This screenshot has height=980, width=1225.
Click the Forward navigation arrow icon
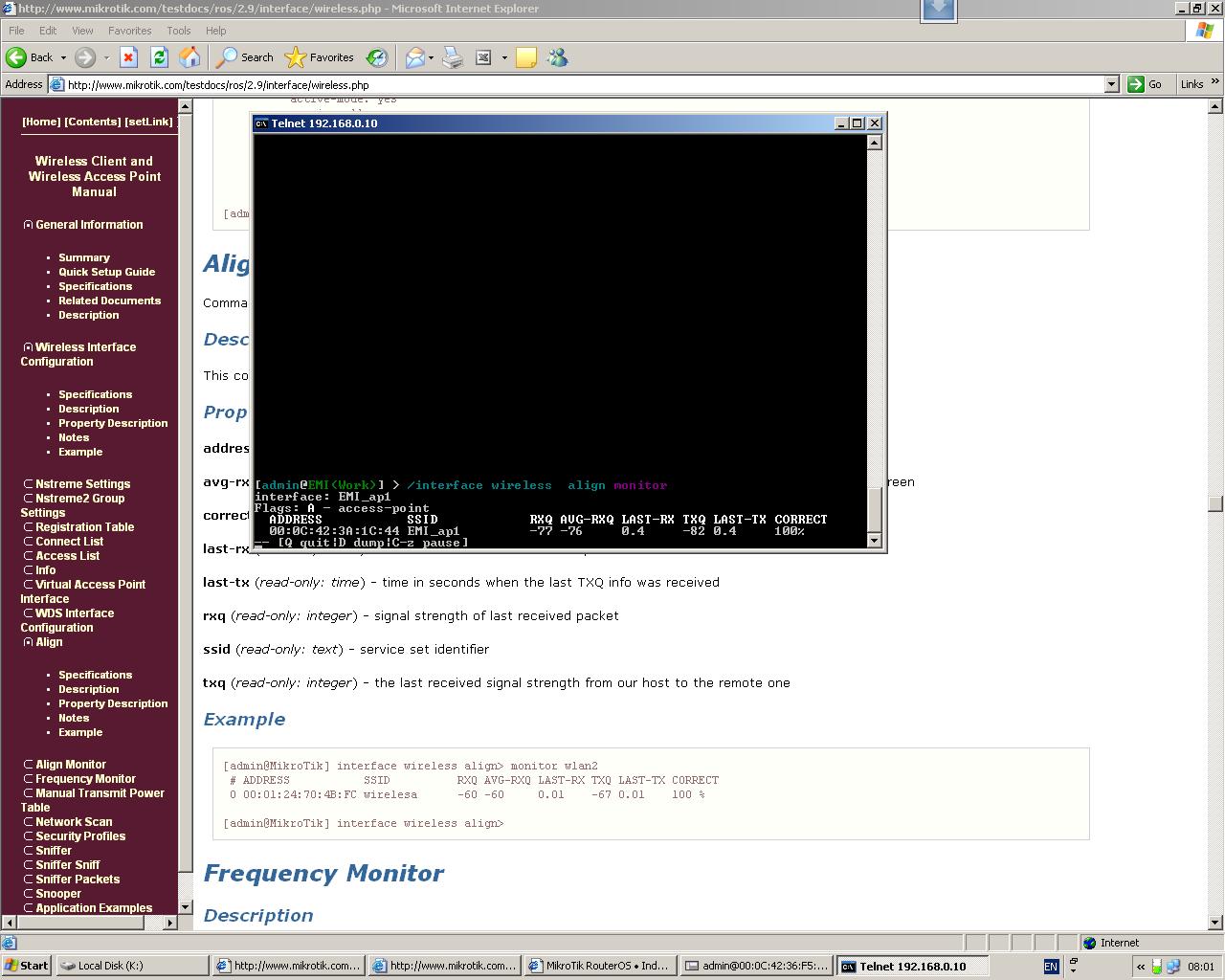coord(85,57)
